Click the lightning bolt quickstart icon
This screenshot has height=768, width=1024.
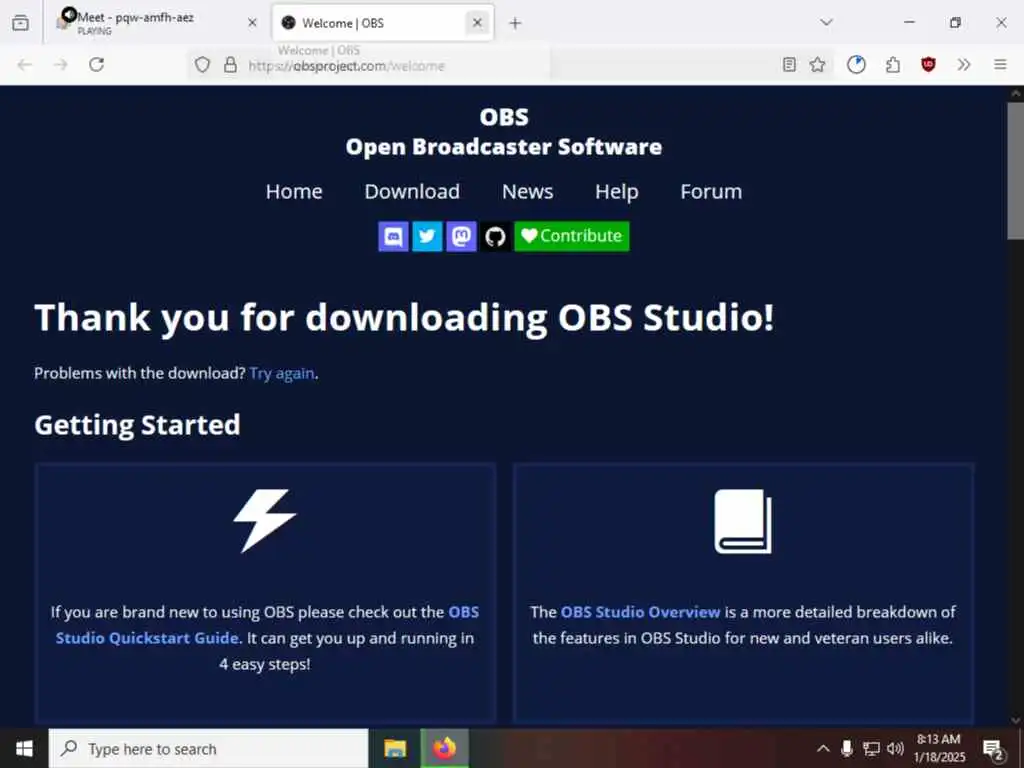point(264,520)
